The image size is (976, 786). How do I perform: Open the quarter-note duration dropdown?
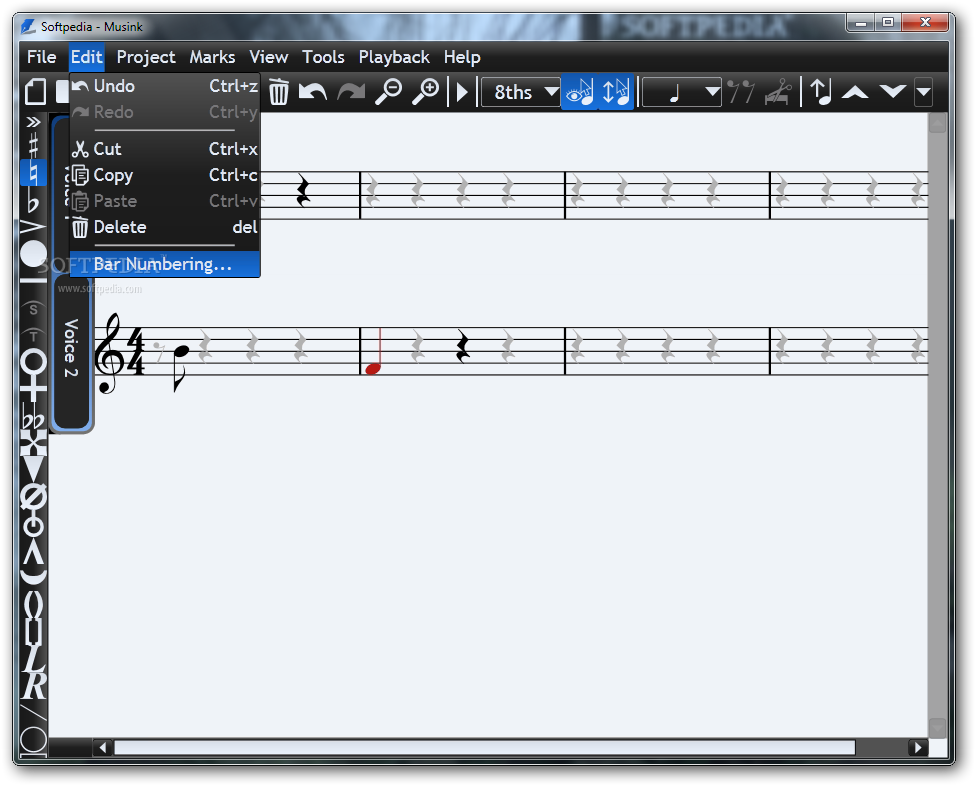click(x=682, y=92)
